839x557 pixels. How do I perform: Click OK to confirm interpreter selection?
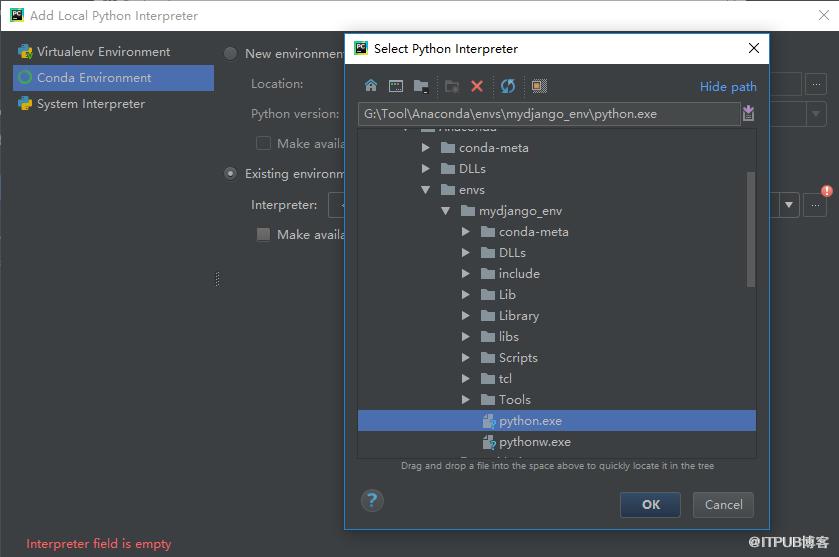click(x=651, y=505)
